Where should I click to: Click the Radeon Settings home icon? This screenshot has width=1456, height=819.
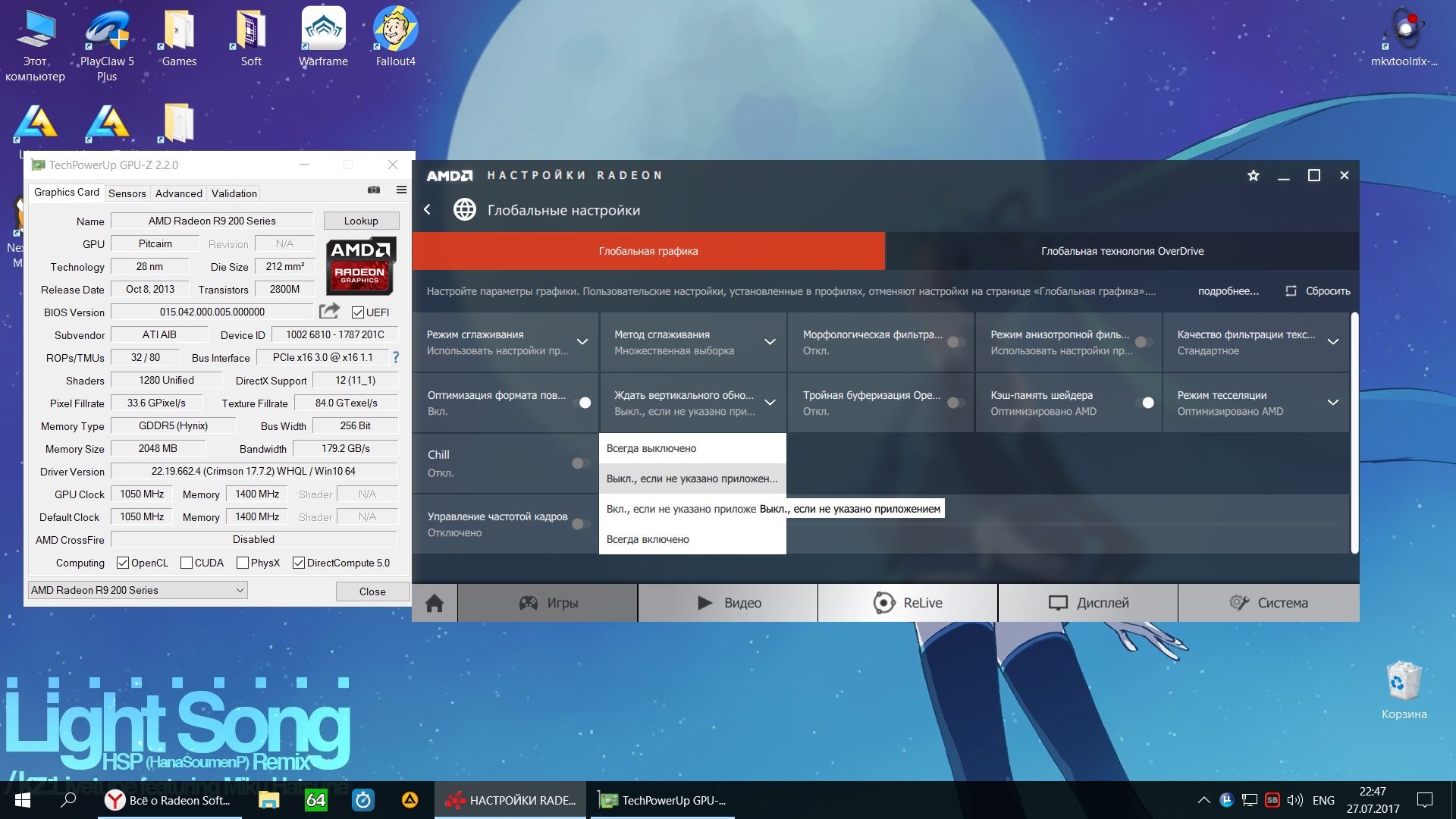[x=435, y=603]
